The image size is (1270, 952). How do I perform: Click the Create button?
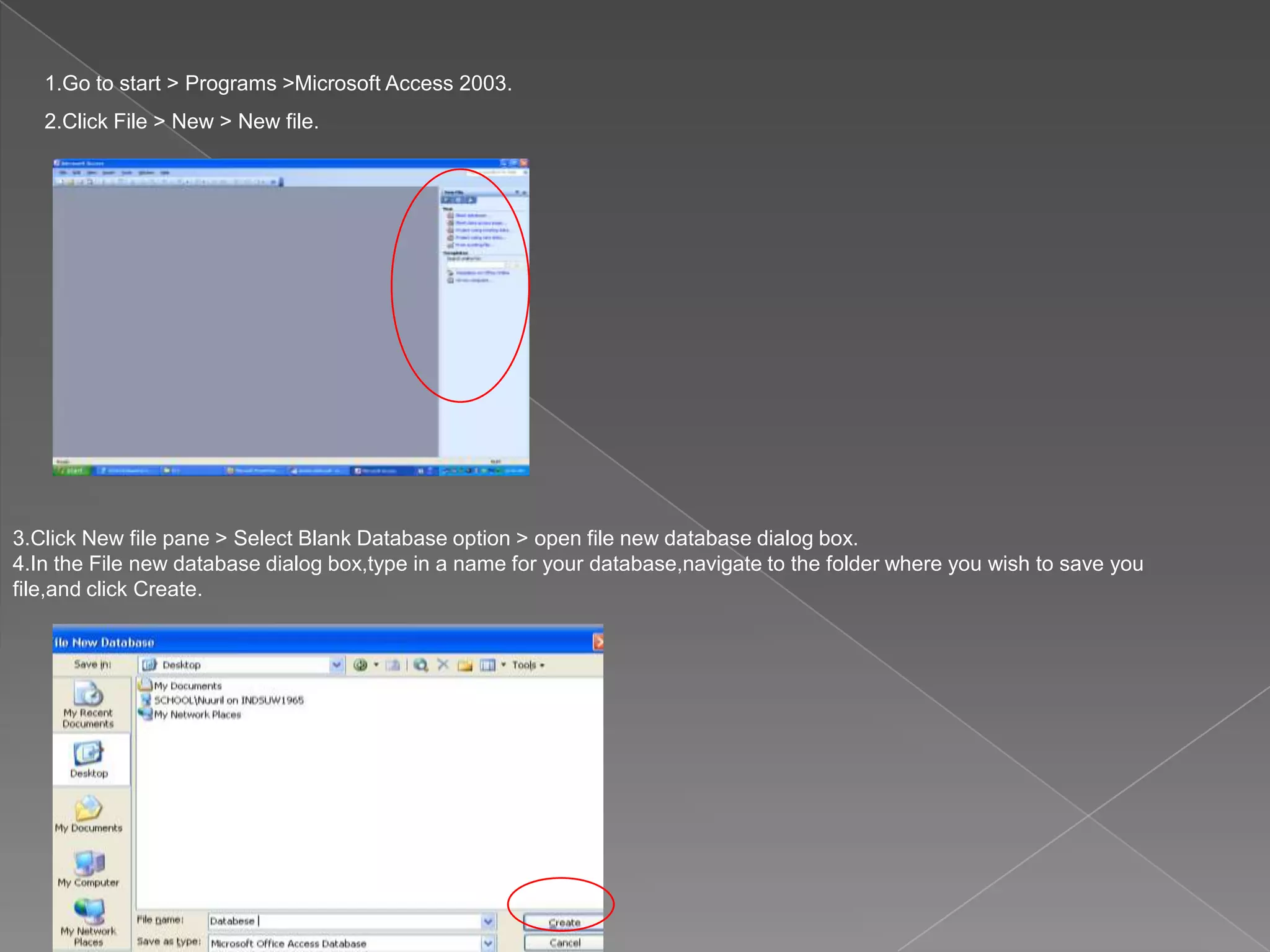point(564,923)
